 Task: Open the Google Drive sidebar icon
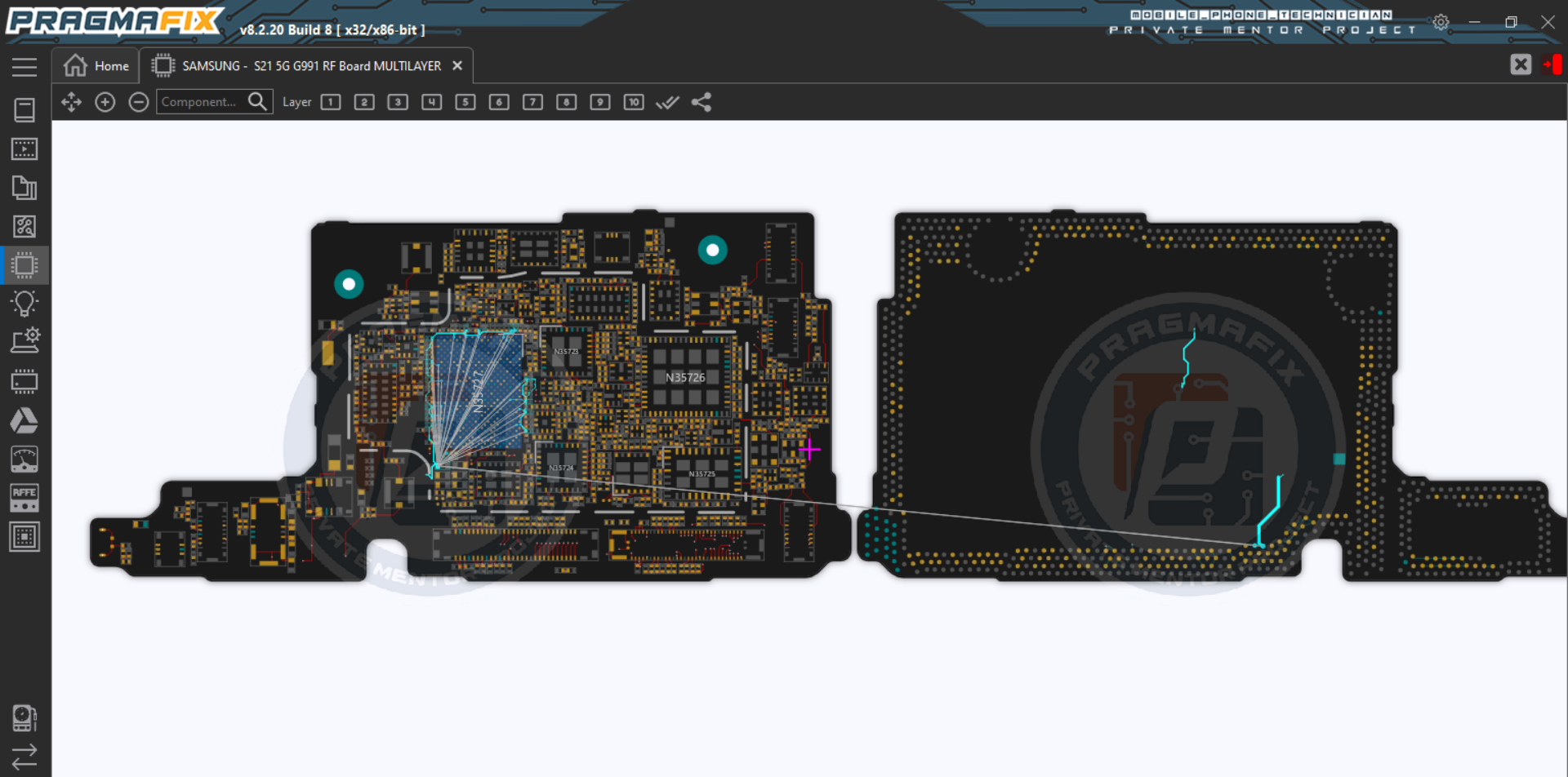[x=24, y=420]
